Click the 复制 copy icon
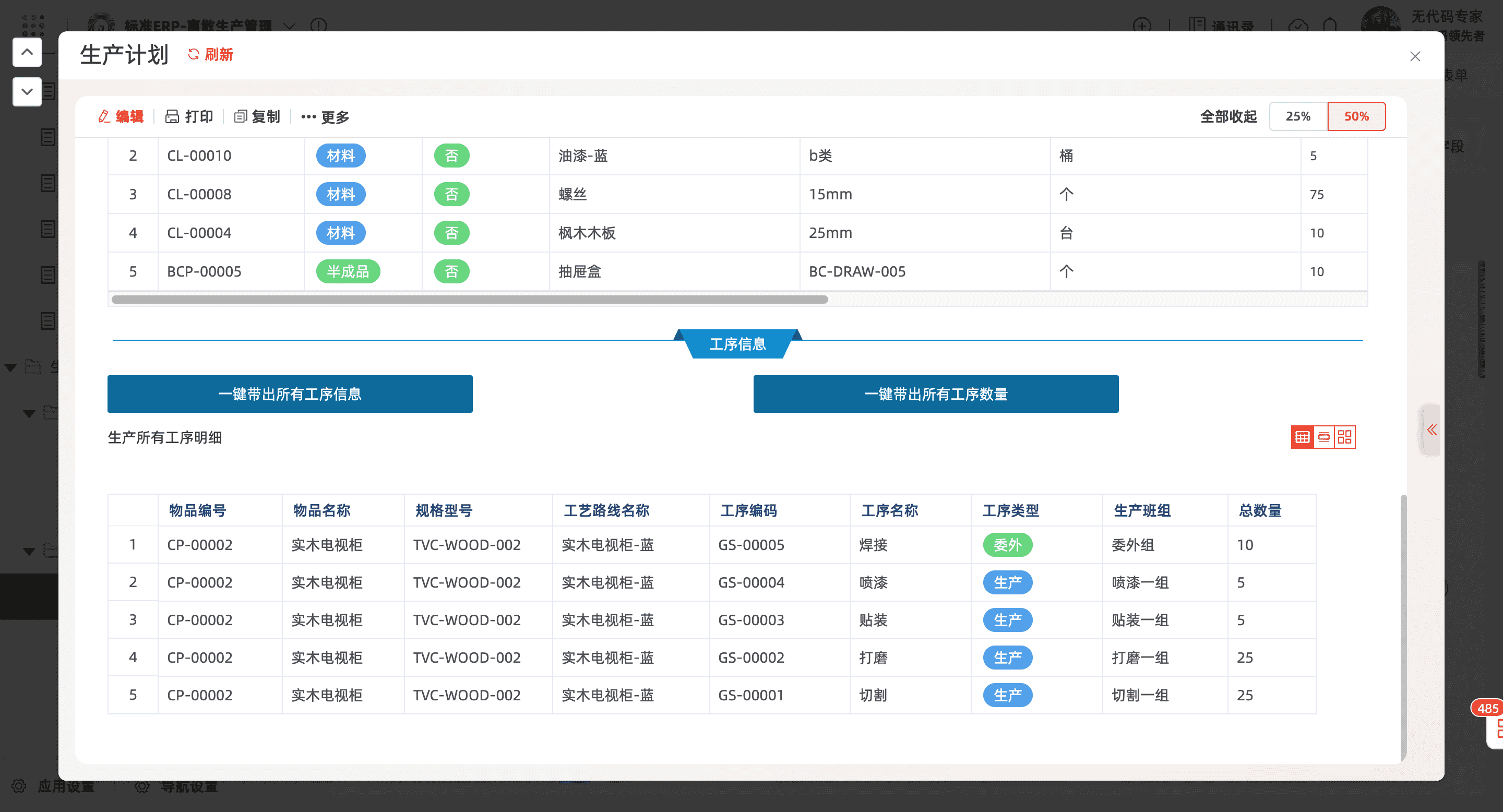1503x812 pixels. click(241, 117)
